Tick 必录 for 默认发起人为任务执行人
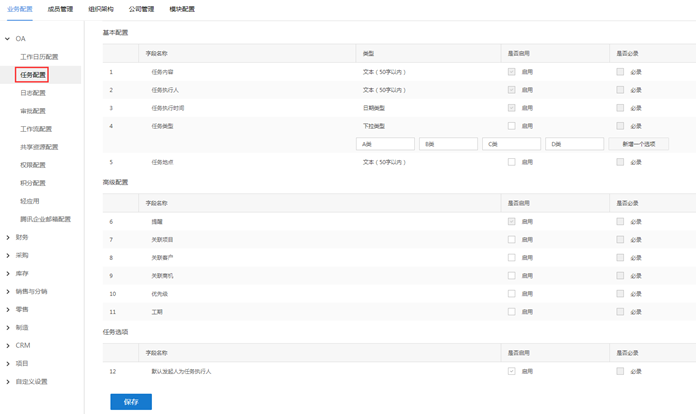 click(x=620, y=371)
